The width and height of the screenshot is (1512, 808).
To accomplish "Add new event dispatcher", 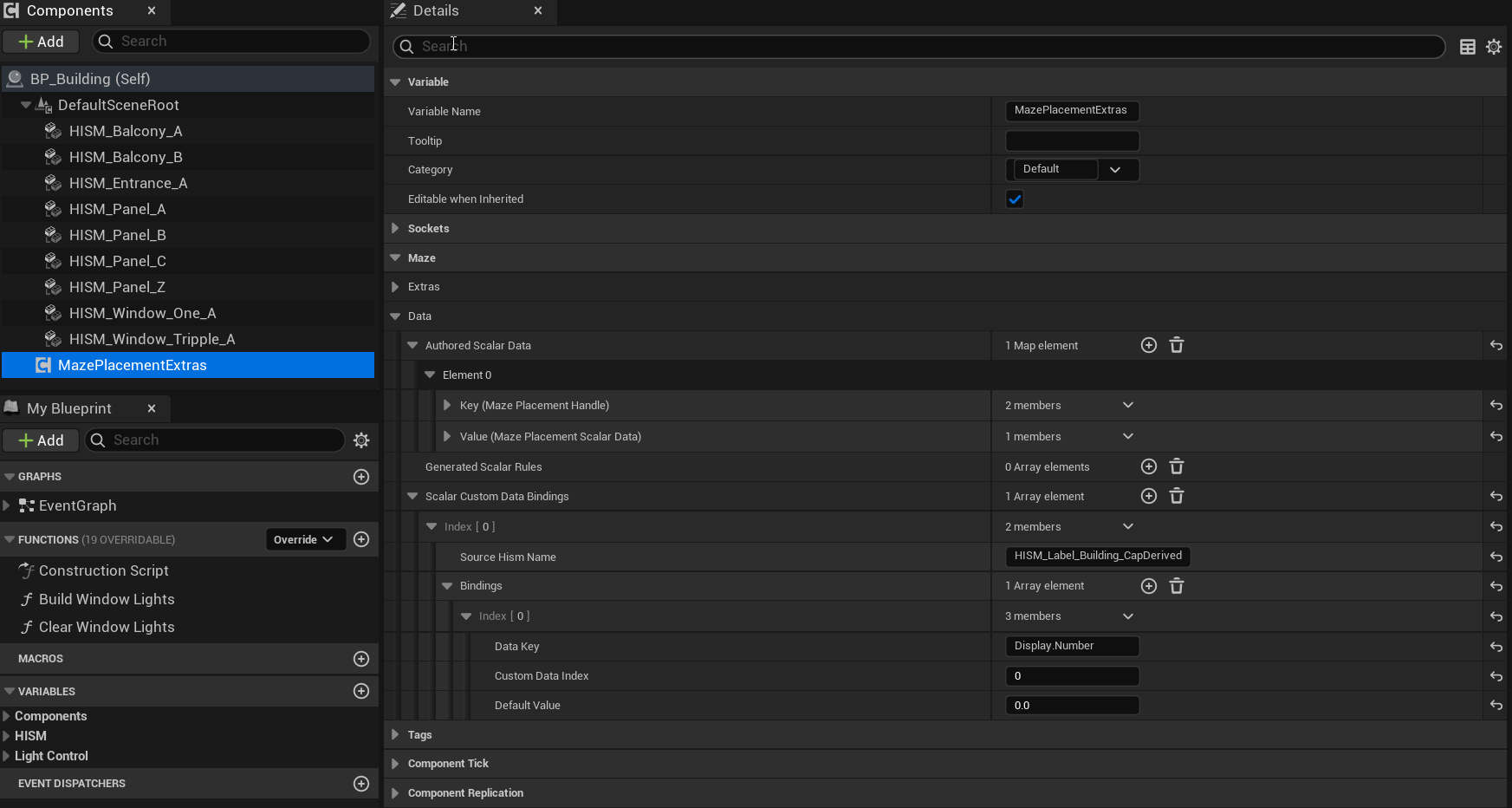I will [x=361, y=784].
